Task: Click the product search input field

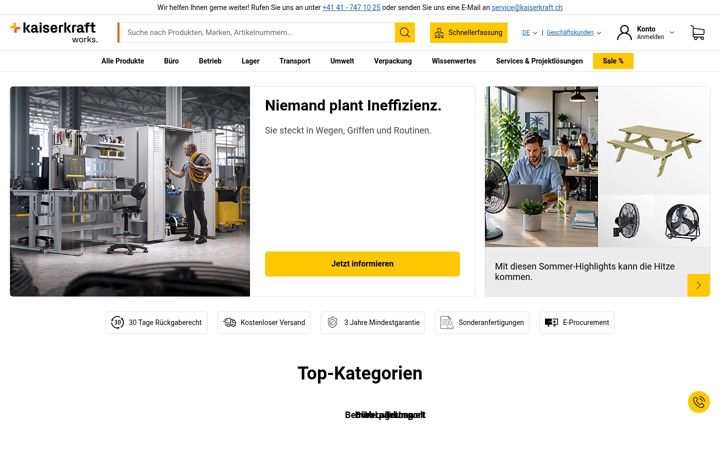Action: [257, 33]
